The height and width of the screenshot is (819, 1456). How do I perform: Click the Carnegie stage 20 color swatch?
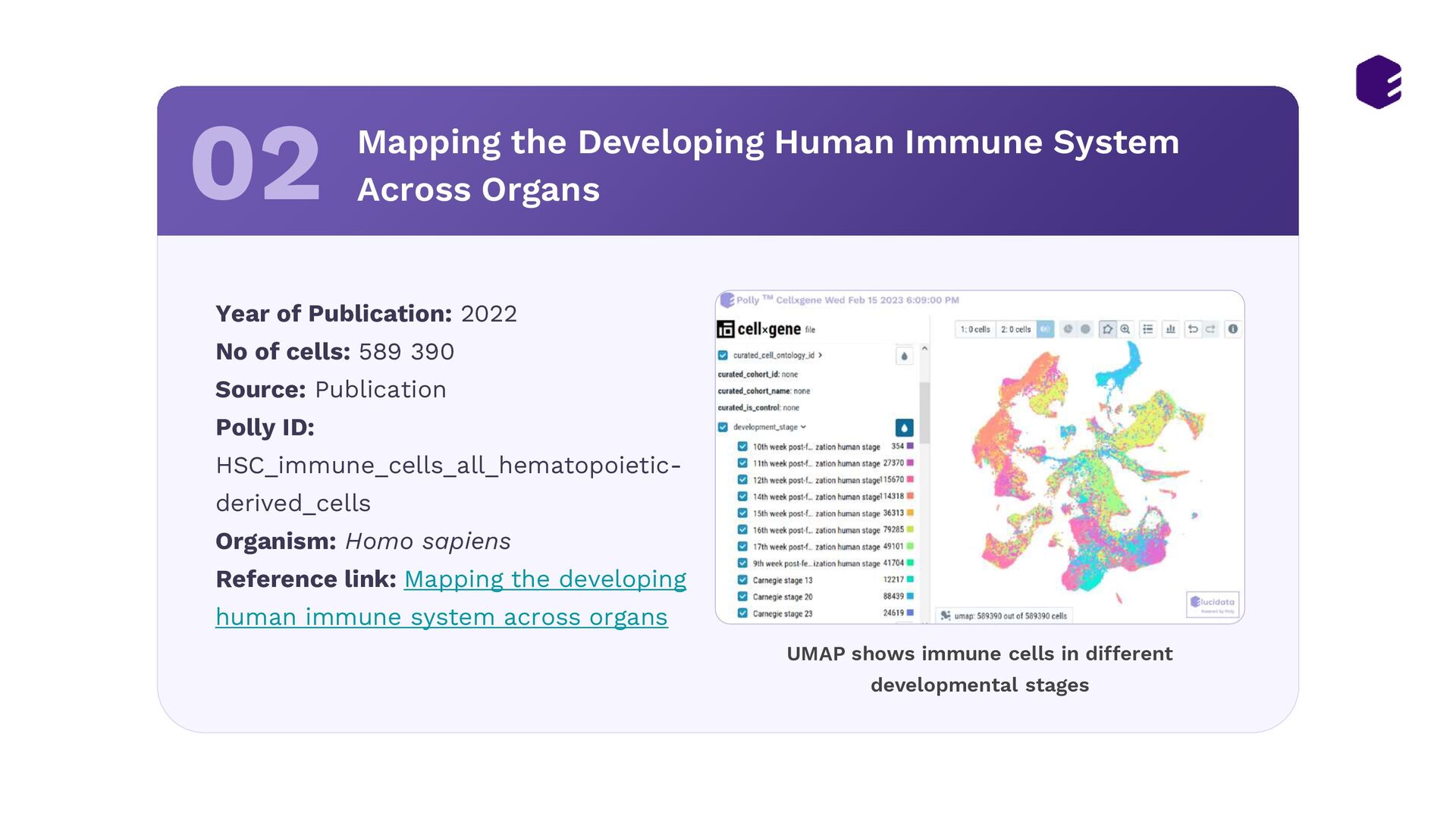(910, 596)
